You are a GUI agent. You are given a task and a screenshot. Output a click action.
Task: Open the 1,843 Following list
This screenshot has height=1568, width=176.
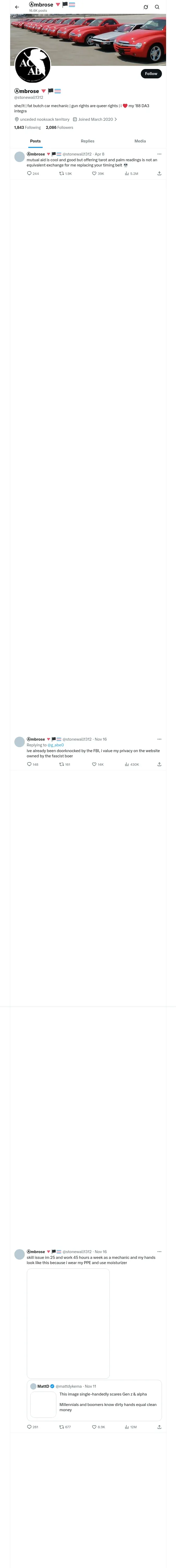[27, 128]
